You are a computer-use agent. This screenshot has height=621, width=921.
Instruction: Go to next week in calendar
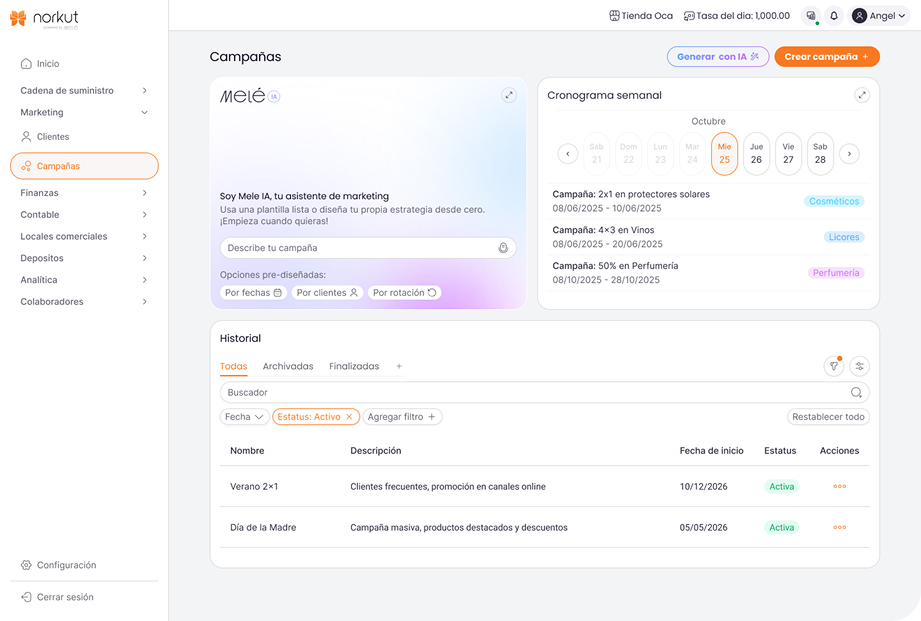(849, 154)
